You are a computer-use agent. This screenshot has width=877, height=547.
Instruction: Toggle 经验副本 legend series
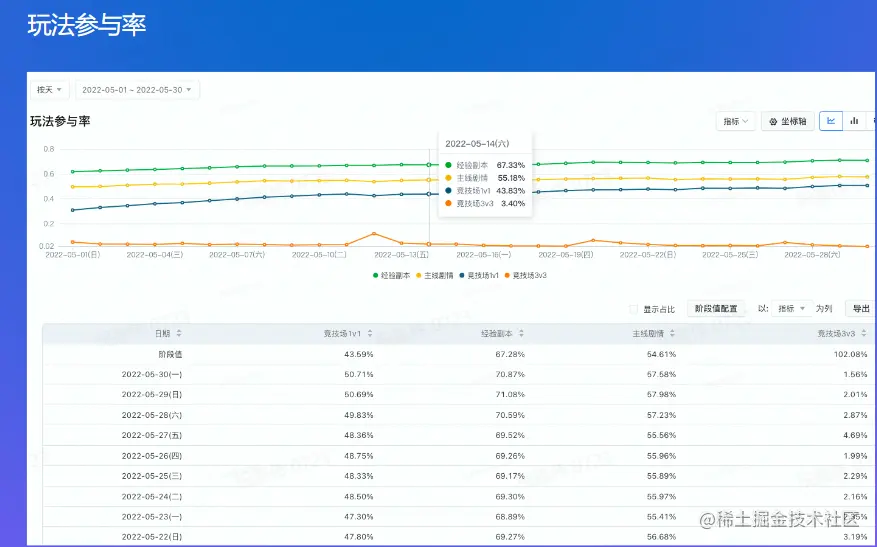(392, 275)
